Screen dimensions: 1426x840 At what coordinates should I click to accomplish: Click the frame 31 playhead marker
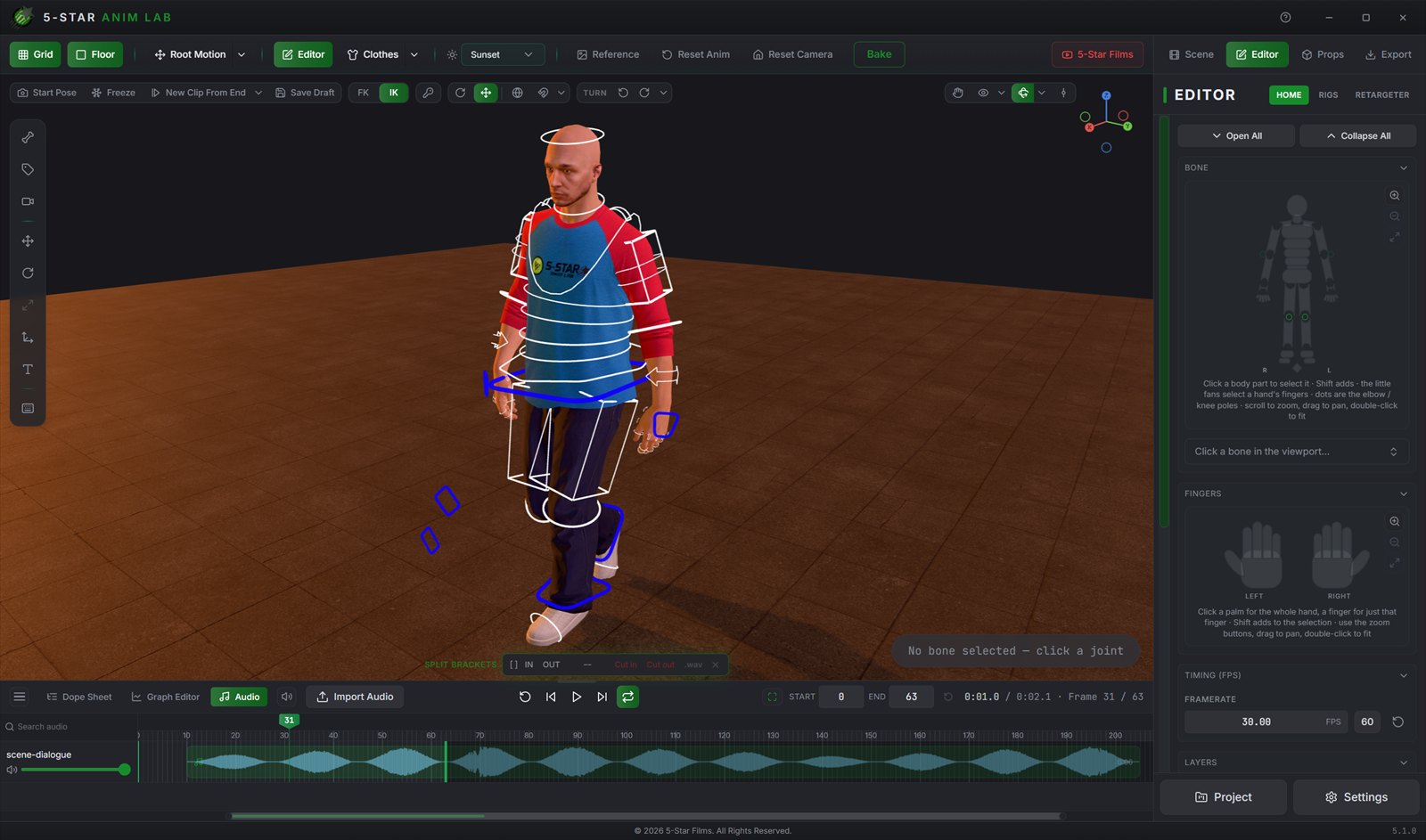289,721
